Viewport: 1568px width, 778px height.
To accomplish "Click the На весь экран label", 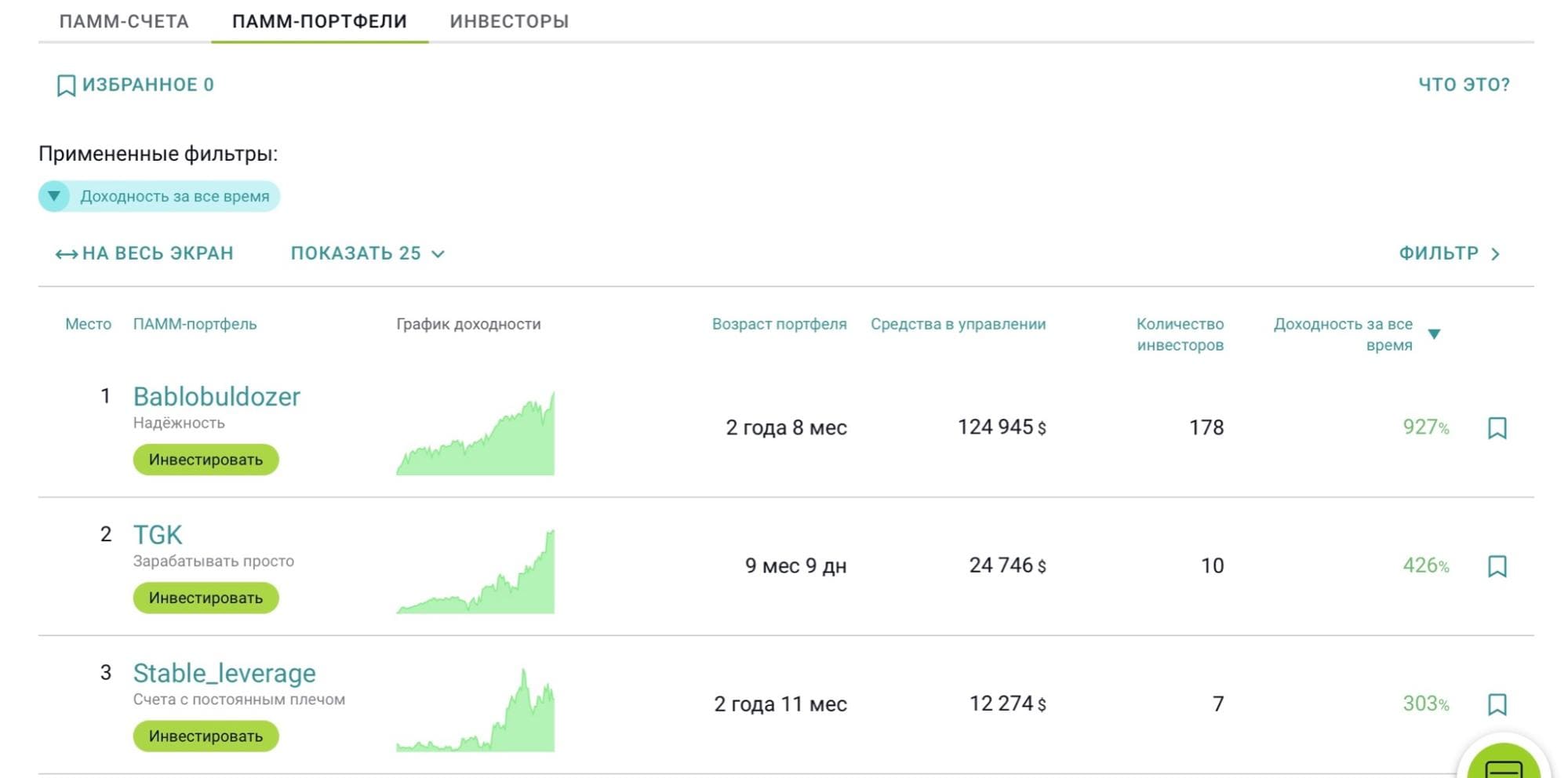I will (x=158, y=253).
